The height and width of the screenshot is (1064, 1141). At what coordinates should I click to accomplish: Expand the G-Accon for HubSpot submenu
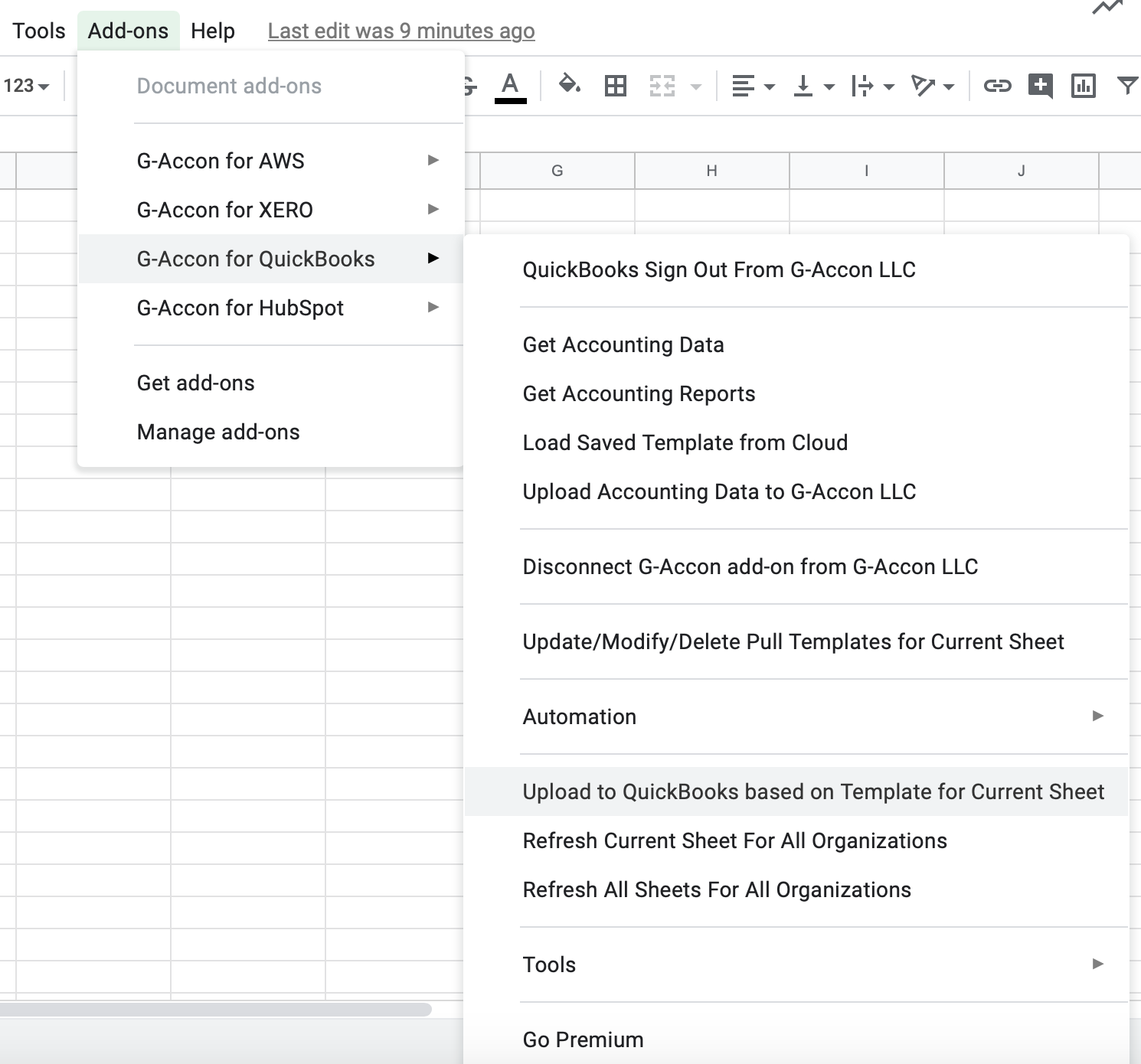click(271, 308)
